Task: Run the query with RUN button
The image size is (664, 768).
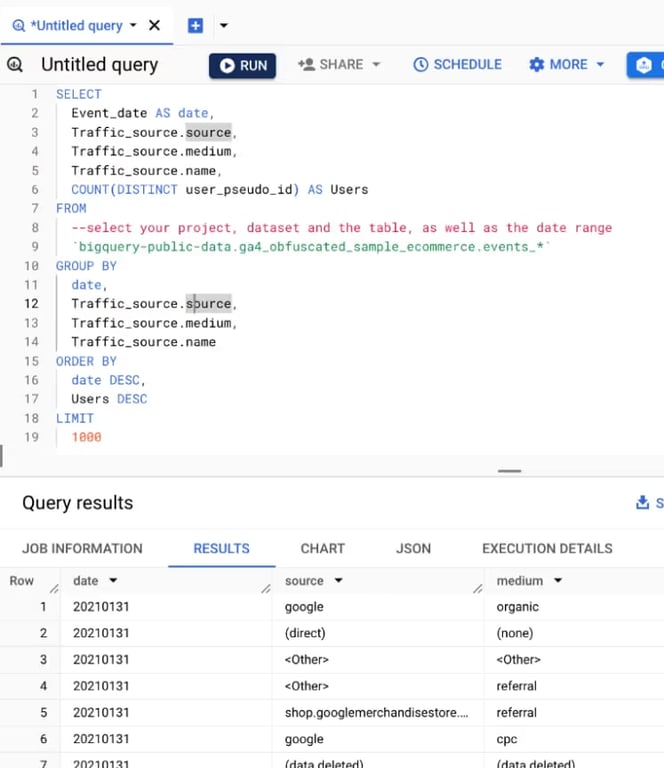Action: click(242, 66)
